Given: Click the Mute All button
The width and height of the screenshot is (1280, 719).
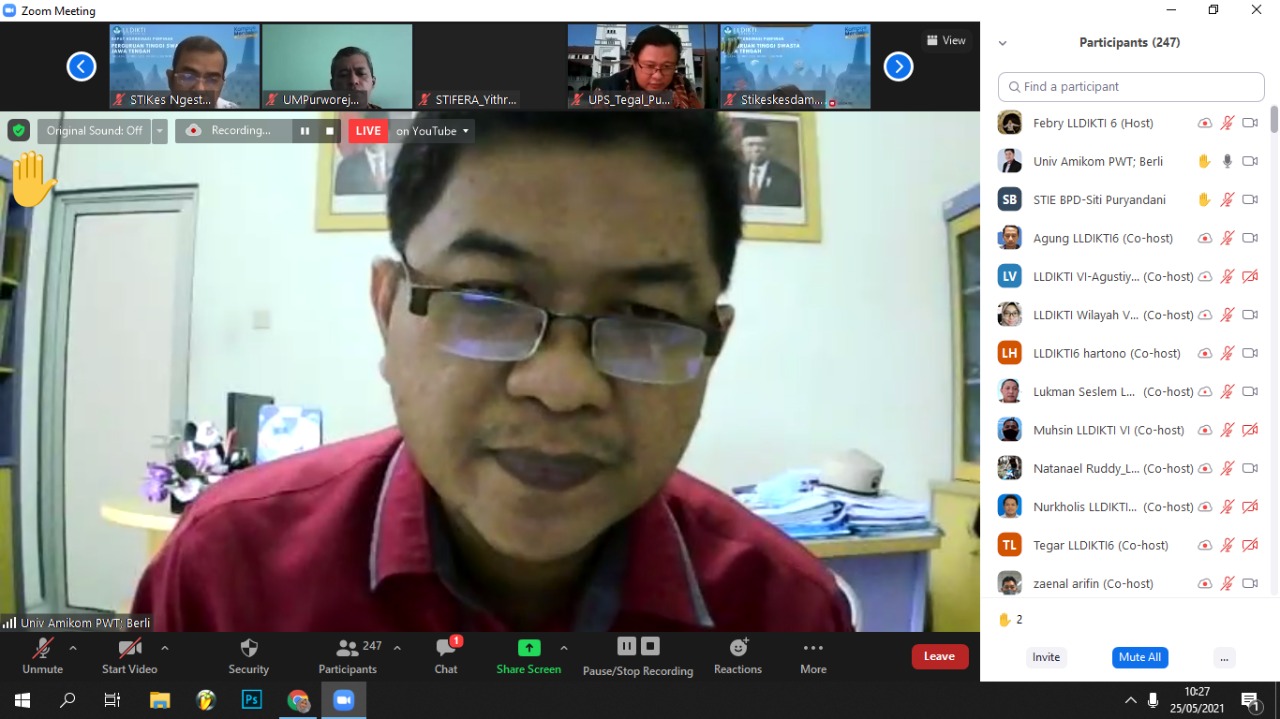Looking at the screenshot, I should coord(1139,657).
